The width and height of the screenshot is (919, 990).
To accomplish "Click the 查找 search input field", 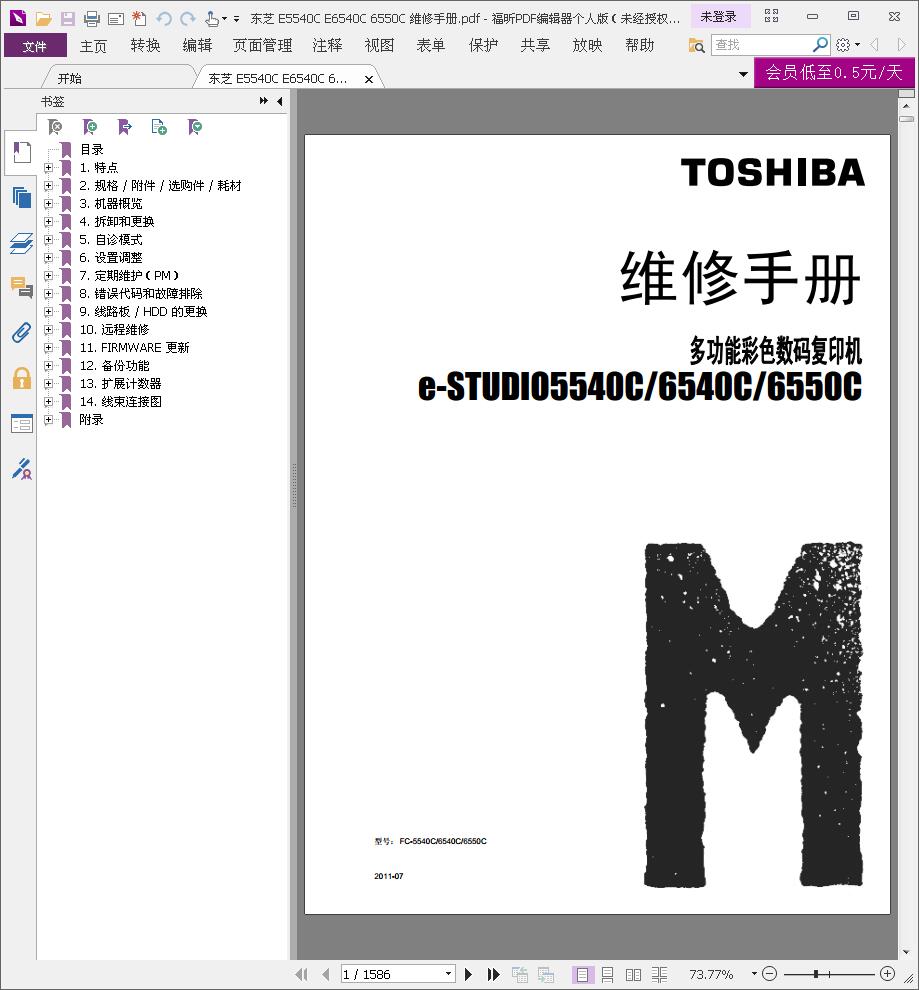I will click(x=761, y=45).
